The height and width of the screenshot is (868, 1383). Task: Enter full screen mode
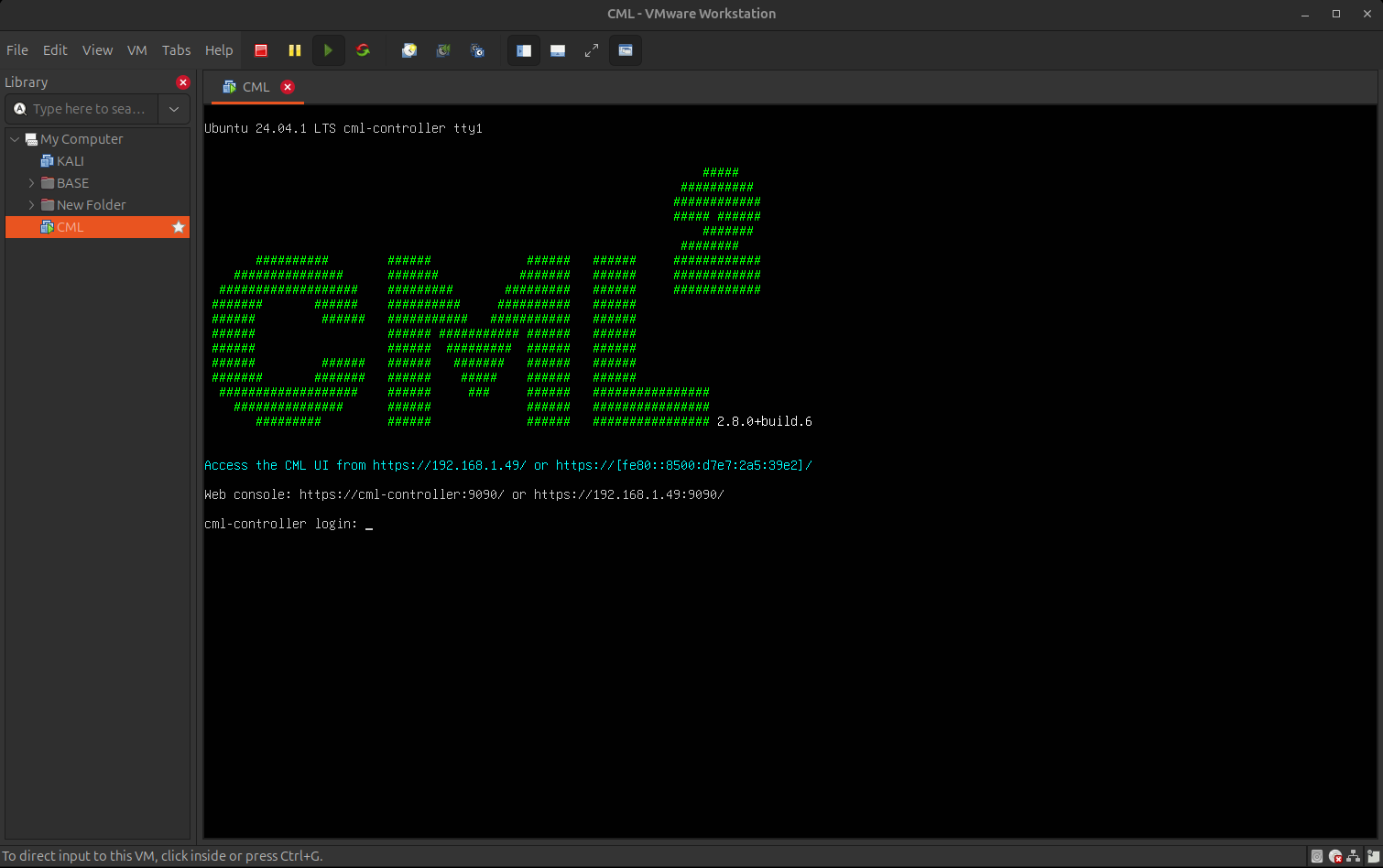tap(591, 50)
